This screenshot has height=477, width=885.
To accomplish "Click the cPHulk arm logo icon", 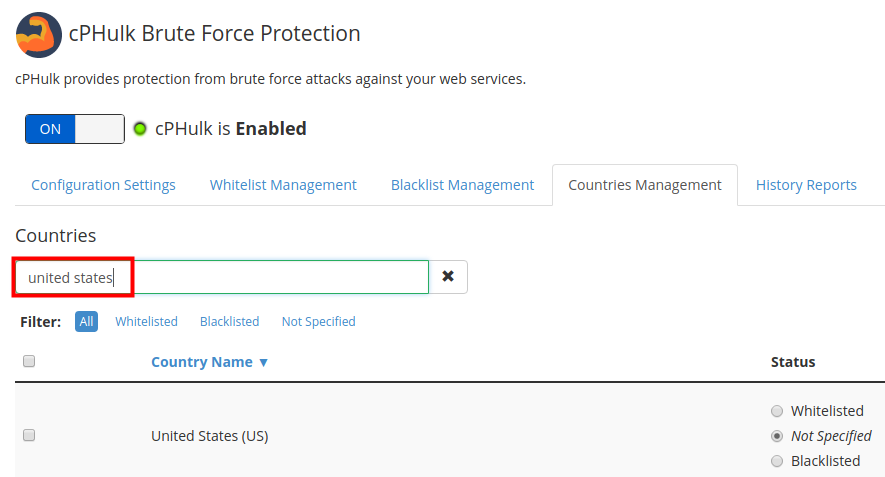I will 38,34.
